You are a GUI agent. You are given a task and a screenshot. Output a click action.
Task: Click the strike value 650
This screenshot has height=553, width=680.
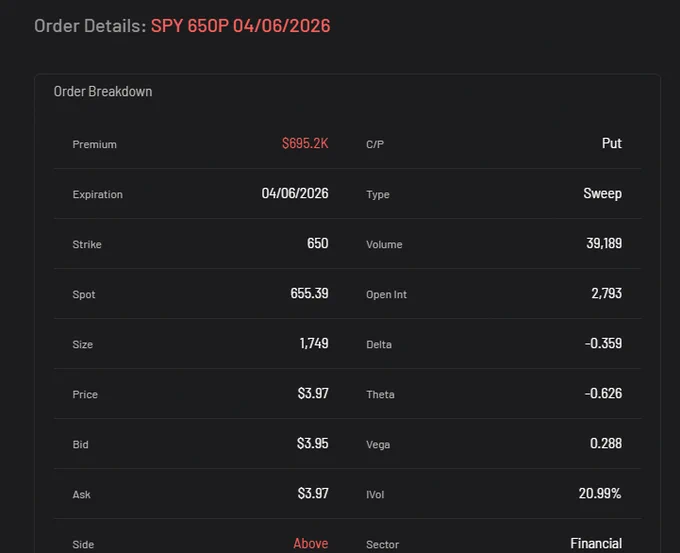pos(317,243)
